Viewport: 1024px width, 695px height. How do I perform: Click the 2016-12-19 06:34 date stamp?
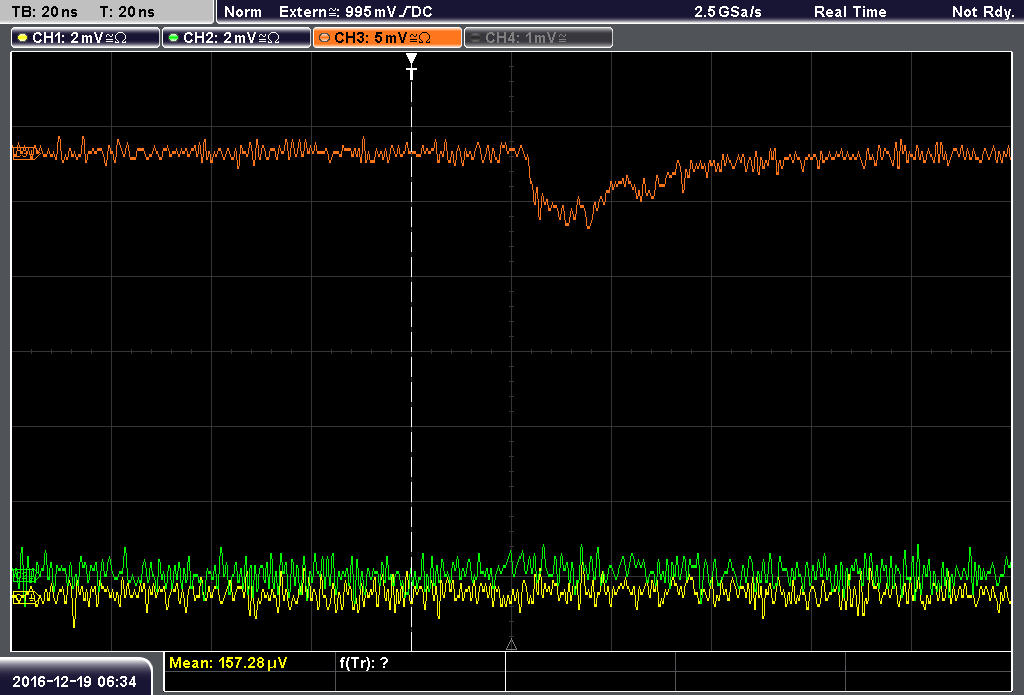point(74,682)
